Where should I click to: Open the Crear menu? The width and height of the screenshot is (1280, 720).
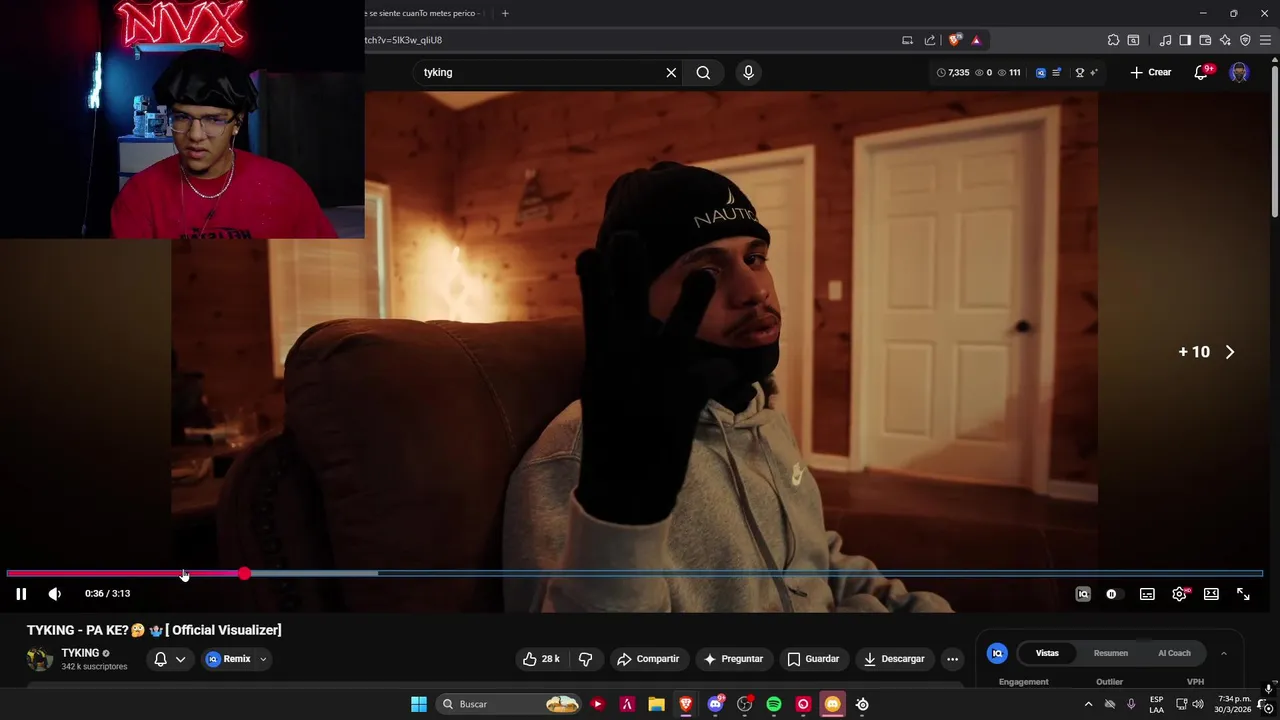[x=1151, y=72]
